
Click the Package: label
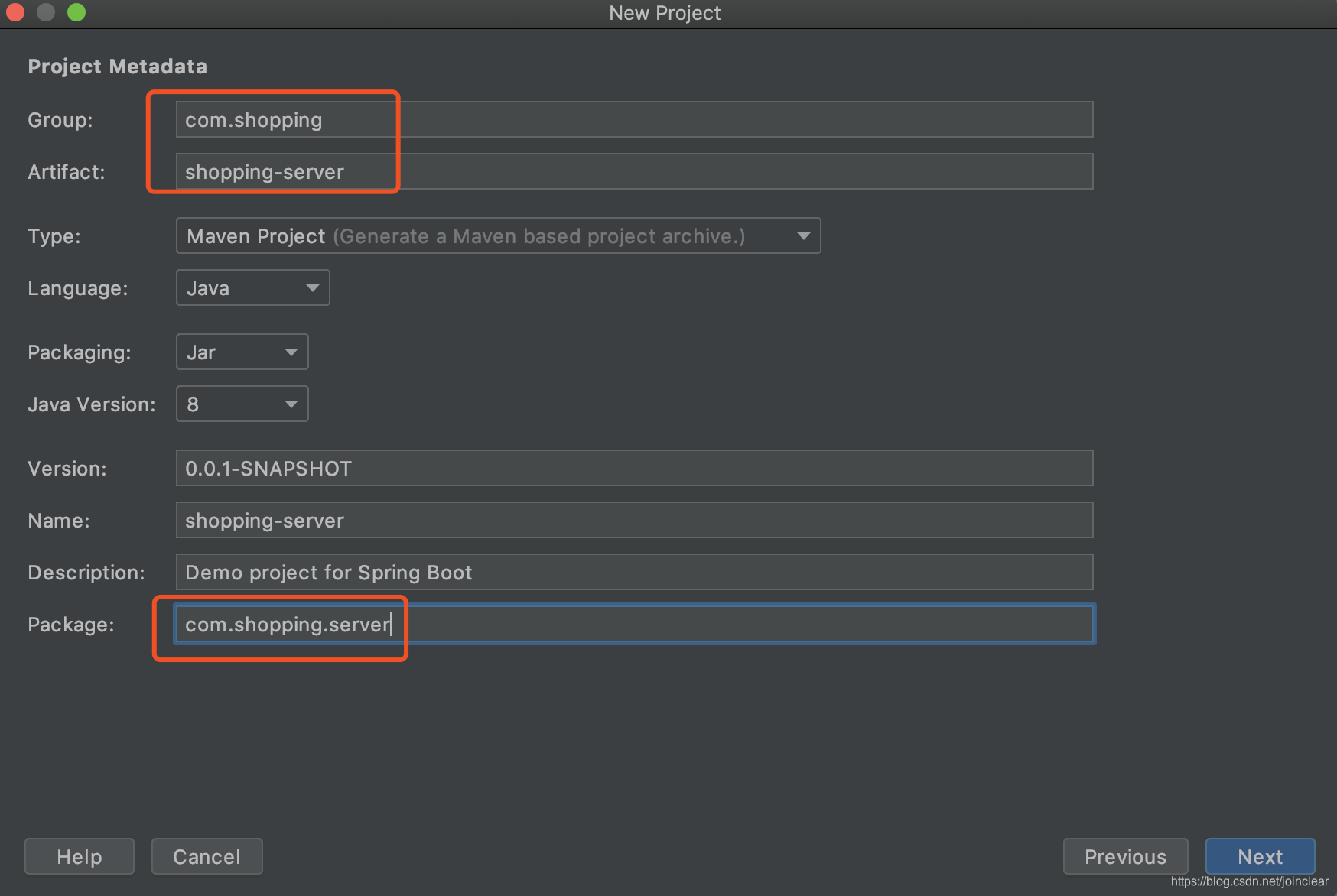point(71,625)
